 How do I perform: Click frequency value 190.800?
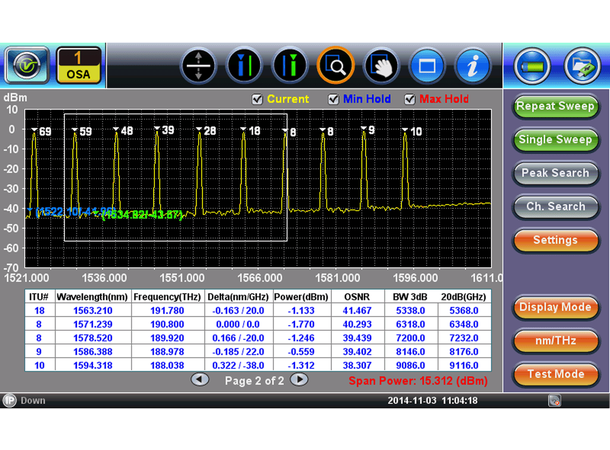click(x=167, y=324)
